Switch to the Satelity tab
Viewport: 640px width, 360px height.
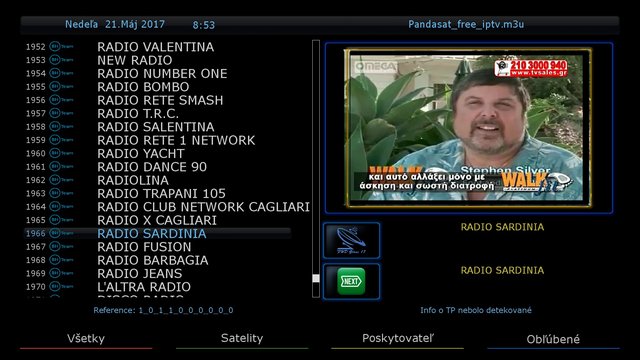tap(242, 338)
